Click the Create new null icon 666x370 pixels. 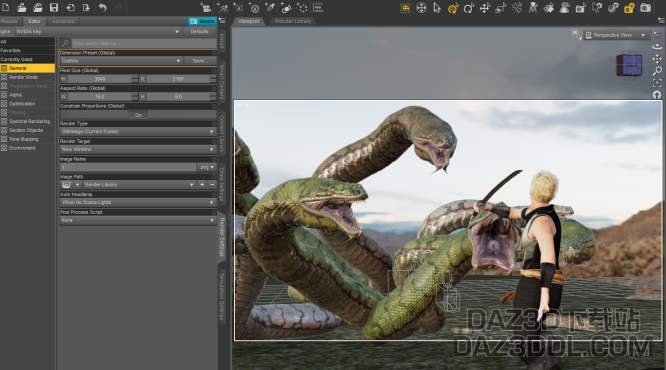(302, 8)
